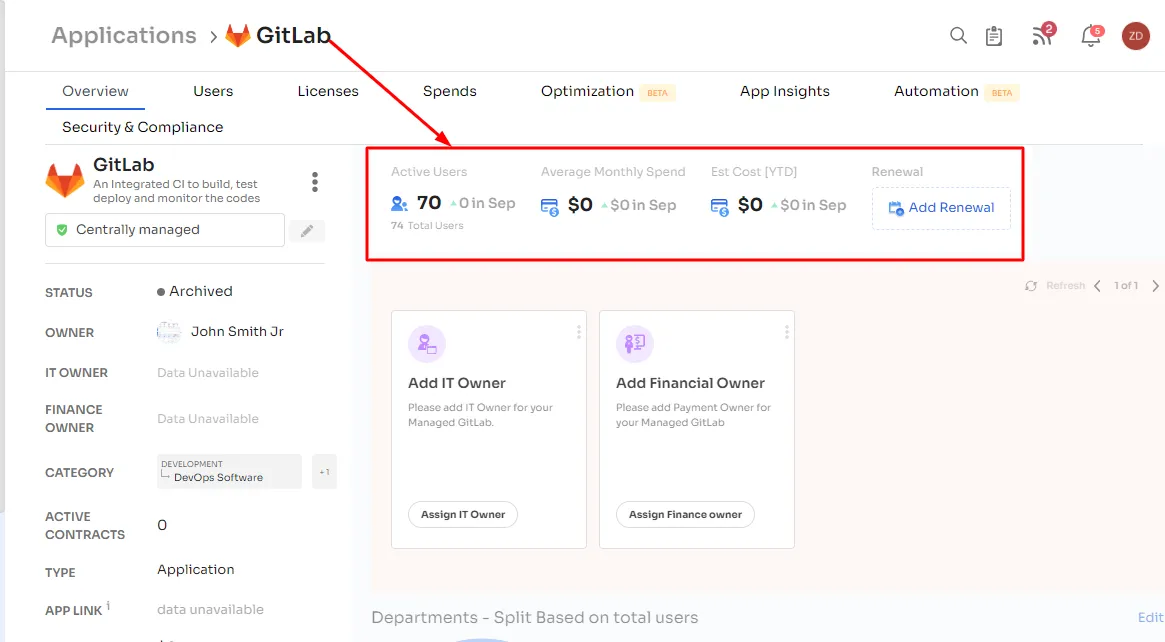Click the Est Cost YTD card icon
The height and width of the screenshot is (642, 1165).
[719, 207]
